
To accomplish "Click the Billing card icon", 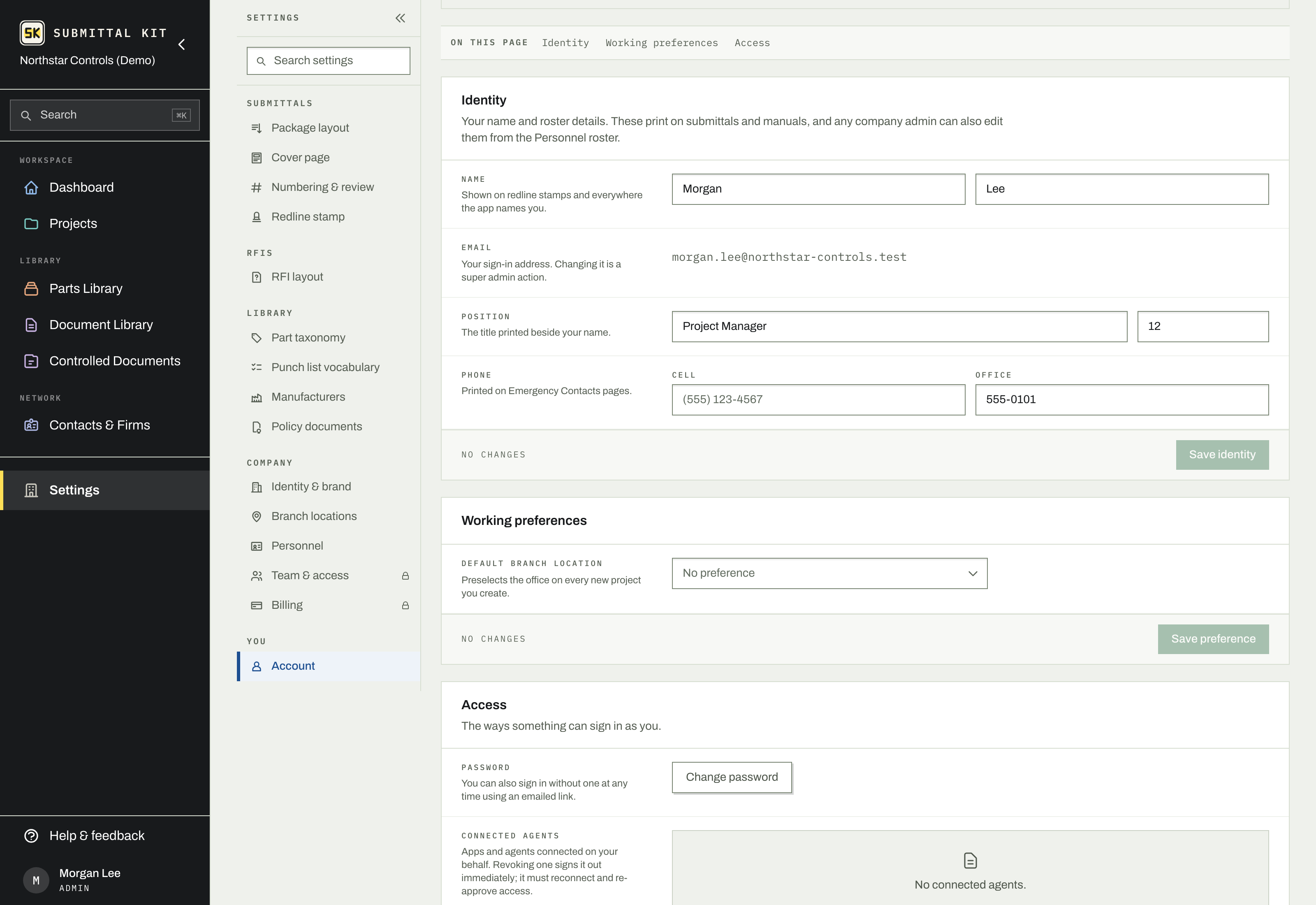I will pyautogui.click(x=257, y=606).
